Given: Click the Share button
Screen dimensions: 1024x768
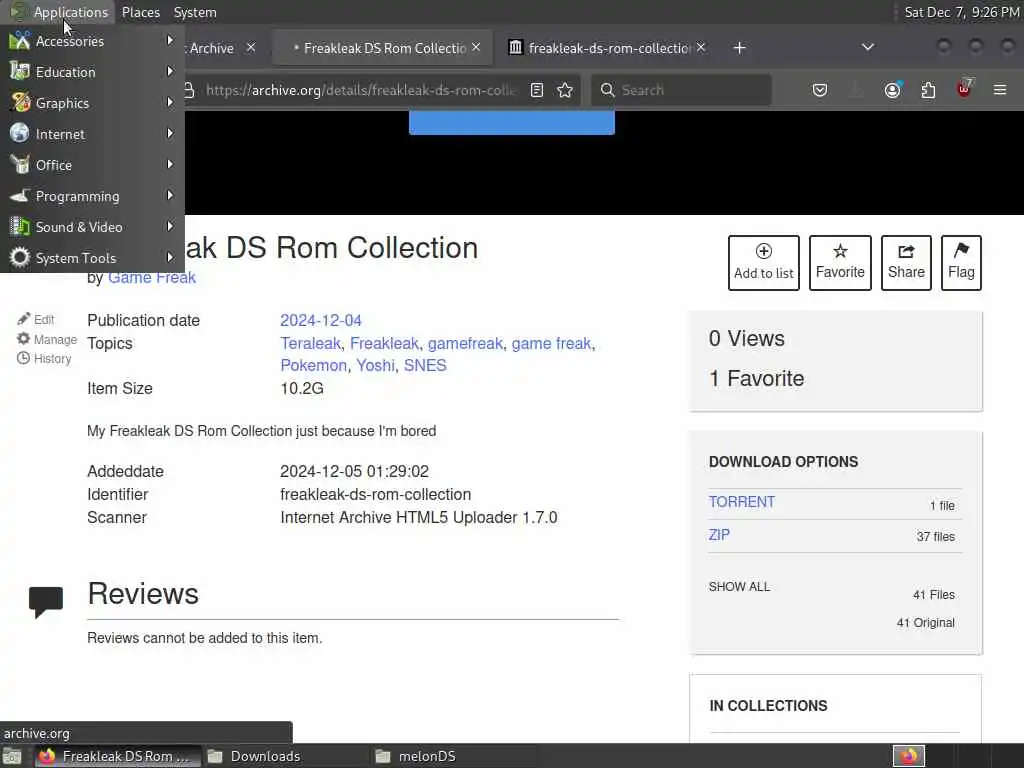Looking at the screenshot, I should pyautogui.click(x=906, y=263).
